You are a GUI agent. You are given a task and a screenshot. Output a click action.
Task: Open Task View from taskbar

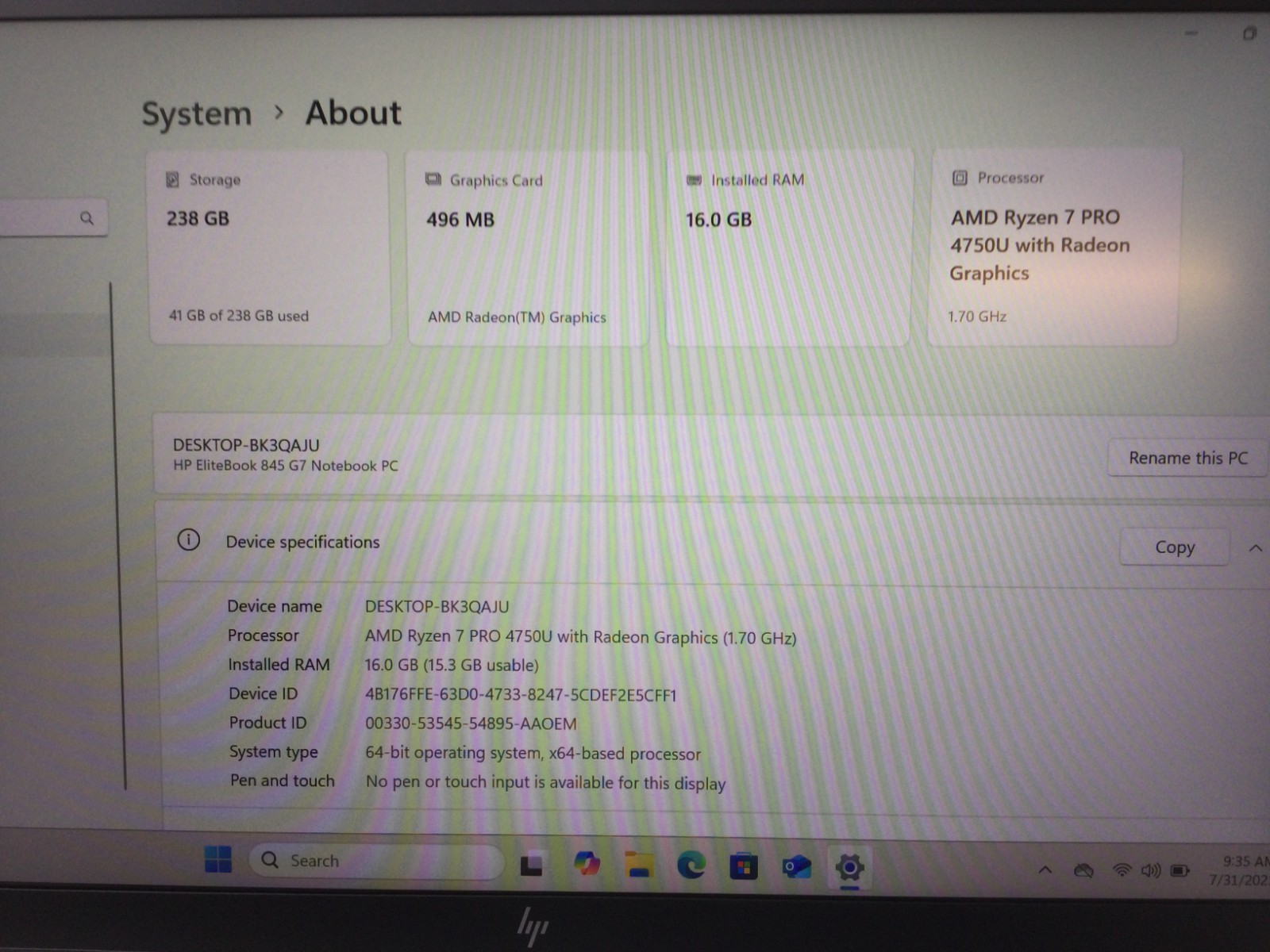(x=531, y=864)
